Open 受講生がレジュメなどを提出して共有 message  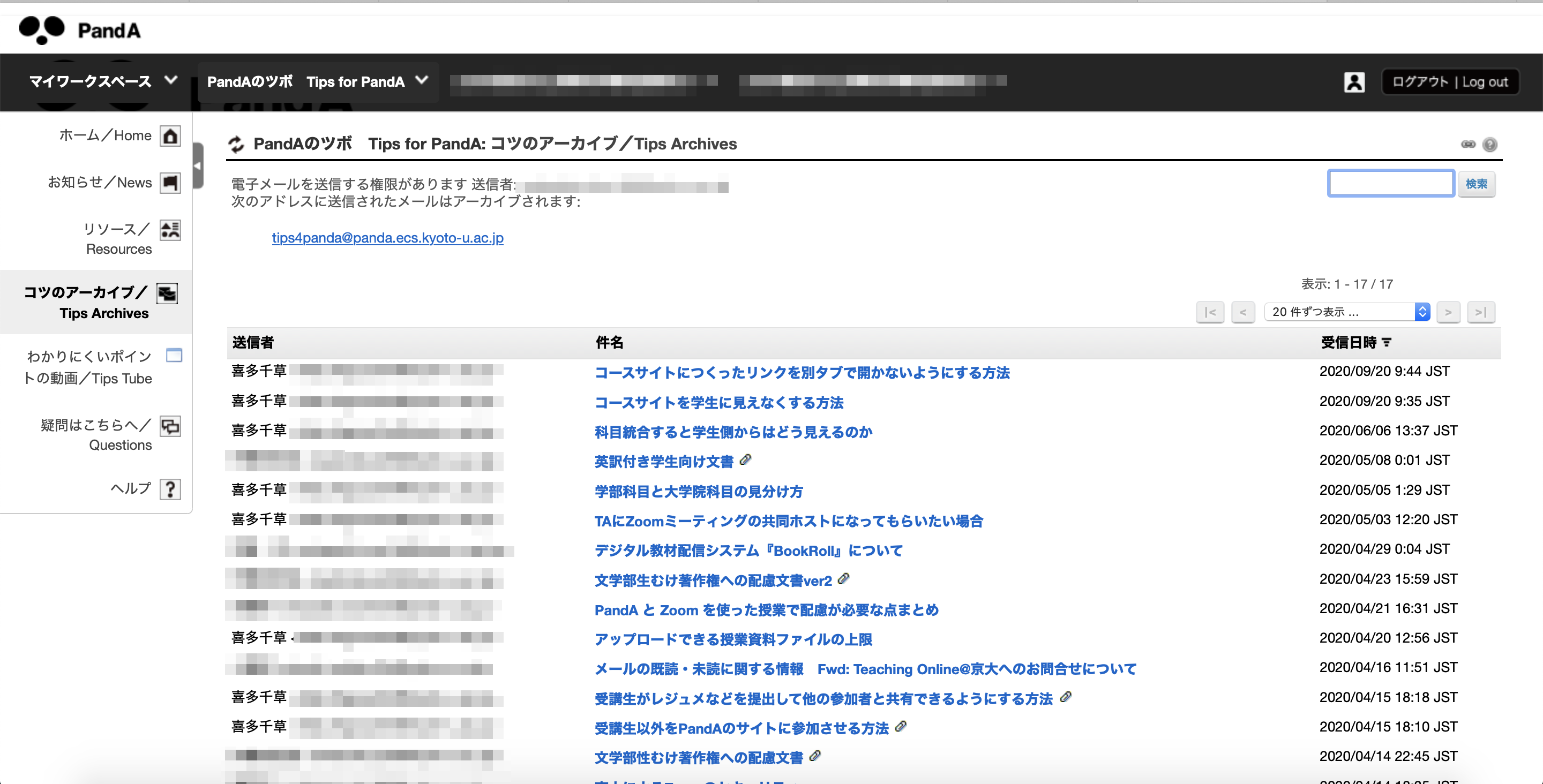point(823,699)
